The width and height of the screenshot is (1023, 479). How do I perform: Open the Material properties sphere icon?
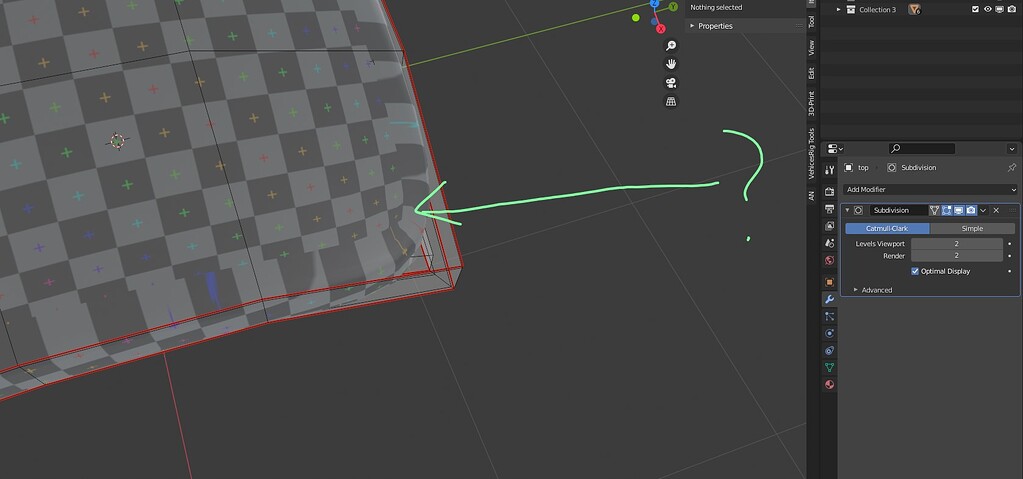pyautogui.click(x=829, y=384)
